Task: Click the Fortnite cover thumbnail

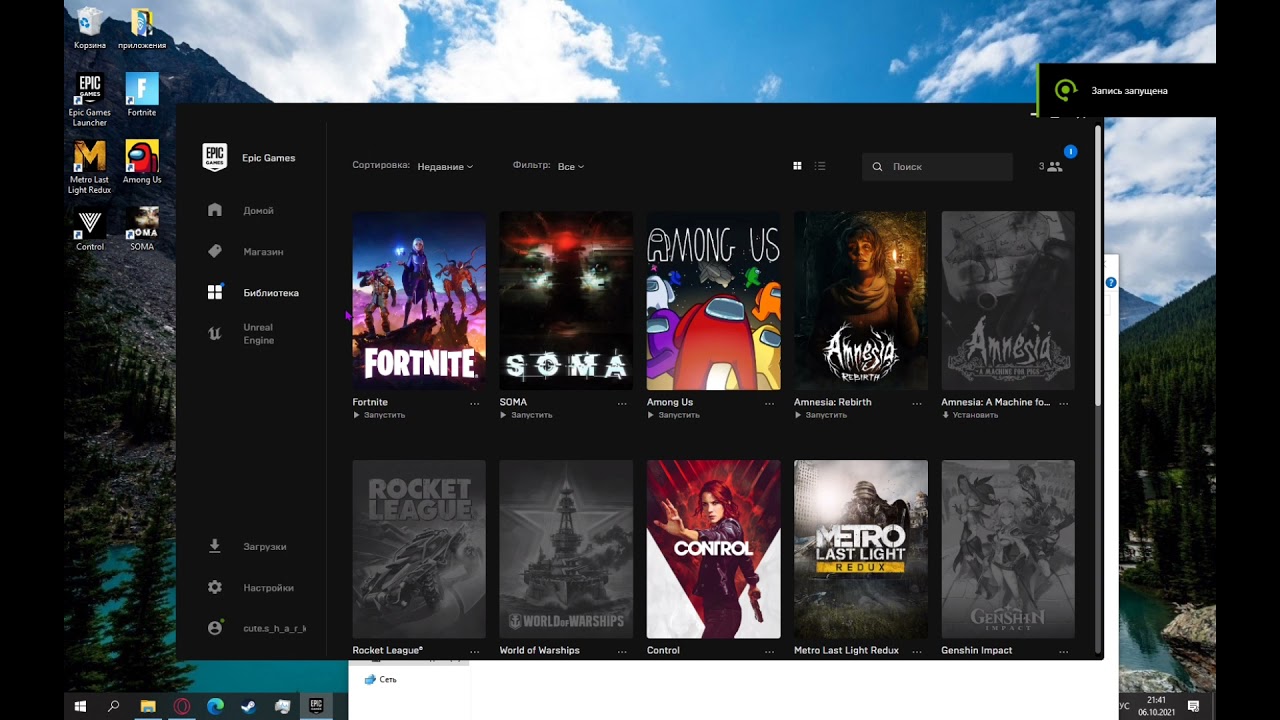Action: (x=419, y=300)
